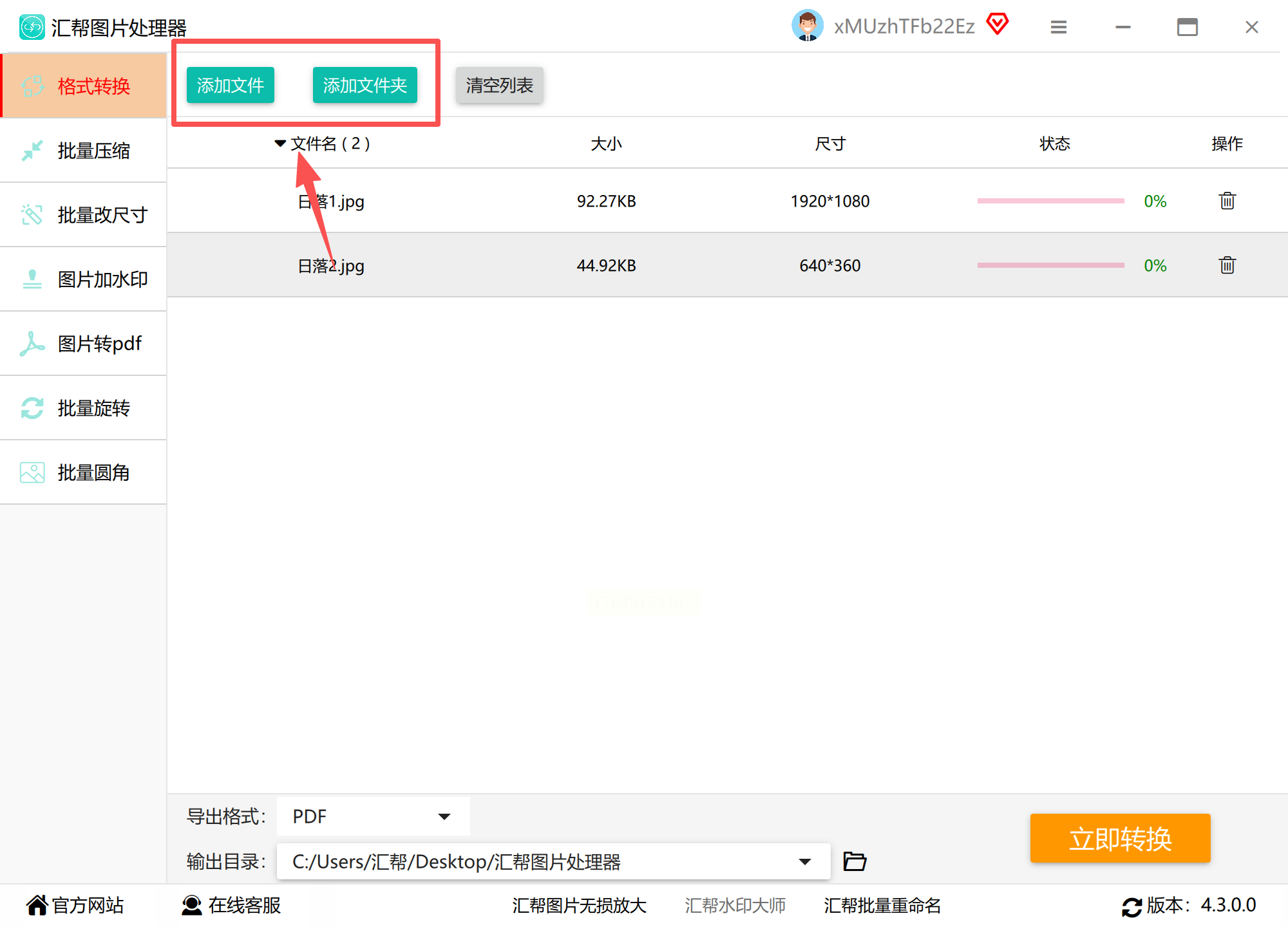1288x927 pixels.
Task: Click the 添加文件 button
Action: click(230, 85)
